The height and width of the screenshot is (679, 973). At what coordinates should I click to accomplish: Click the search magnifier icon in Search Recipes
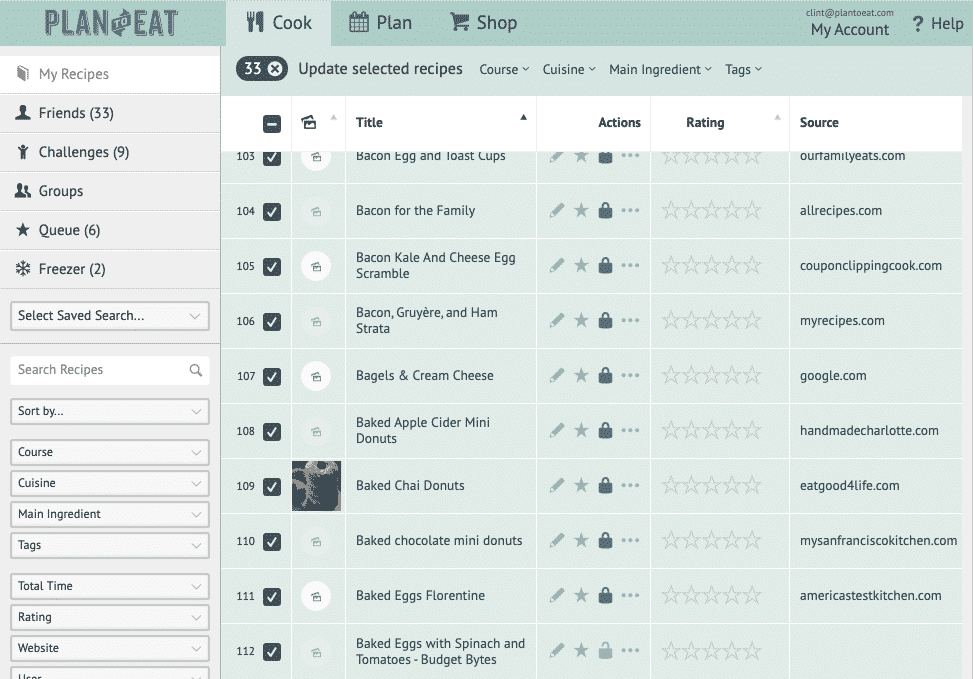(196, 370)
